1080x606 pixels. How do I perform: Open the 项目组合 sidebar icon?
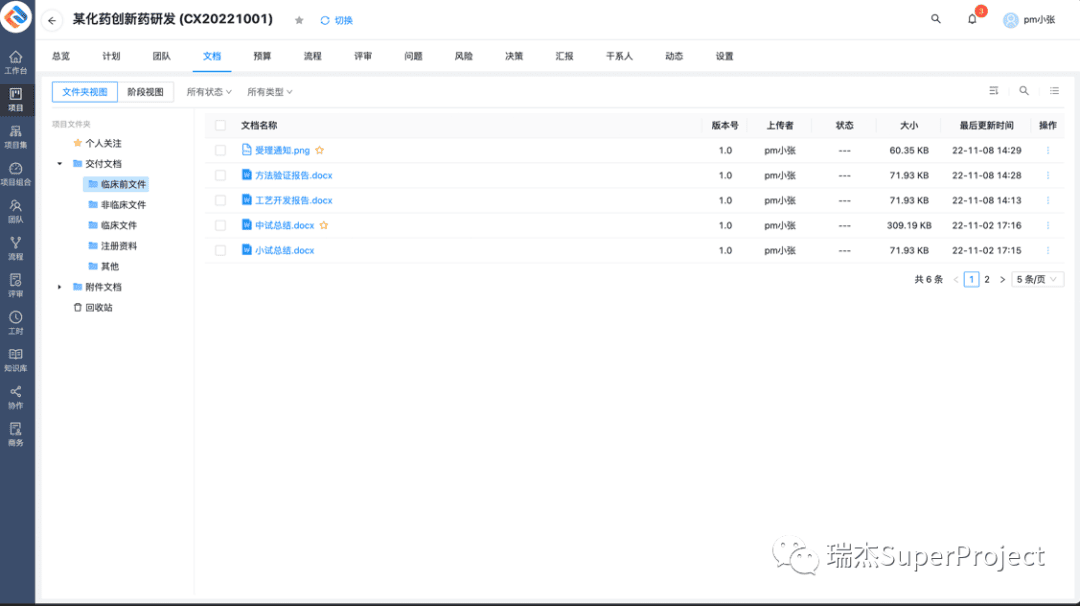point(16,174)
